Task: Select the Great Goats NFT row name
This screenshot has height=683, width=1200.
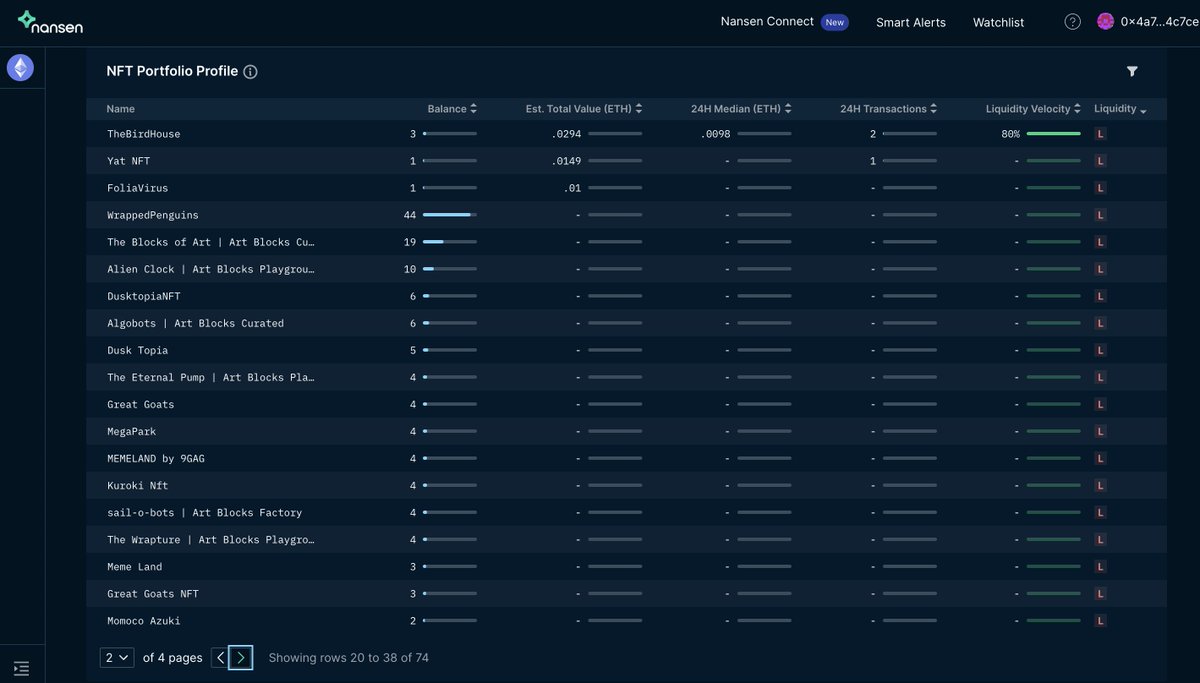Action: [x=153, y=594]
